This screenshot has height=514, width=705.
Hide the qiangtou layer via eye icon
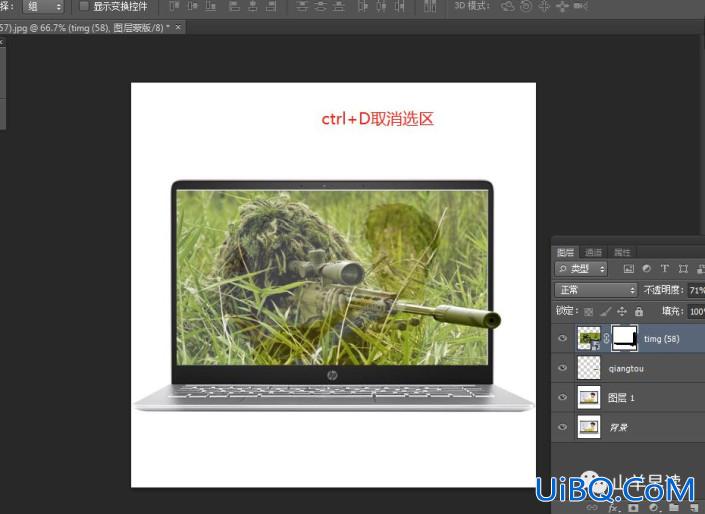click(x=562, y=368)
